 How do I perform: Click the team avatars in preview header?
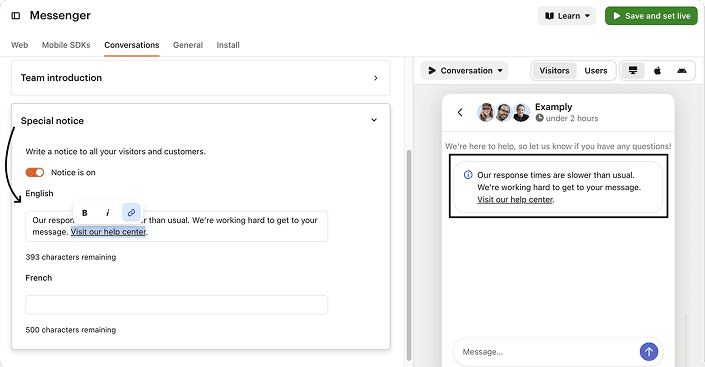pos(504,112)
